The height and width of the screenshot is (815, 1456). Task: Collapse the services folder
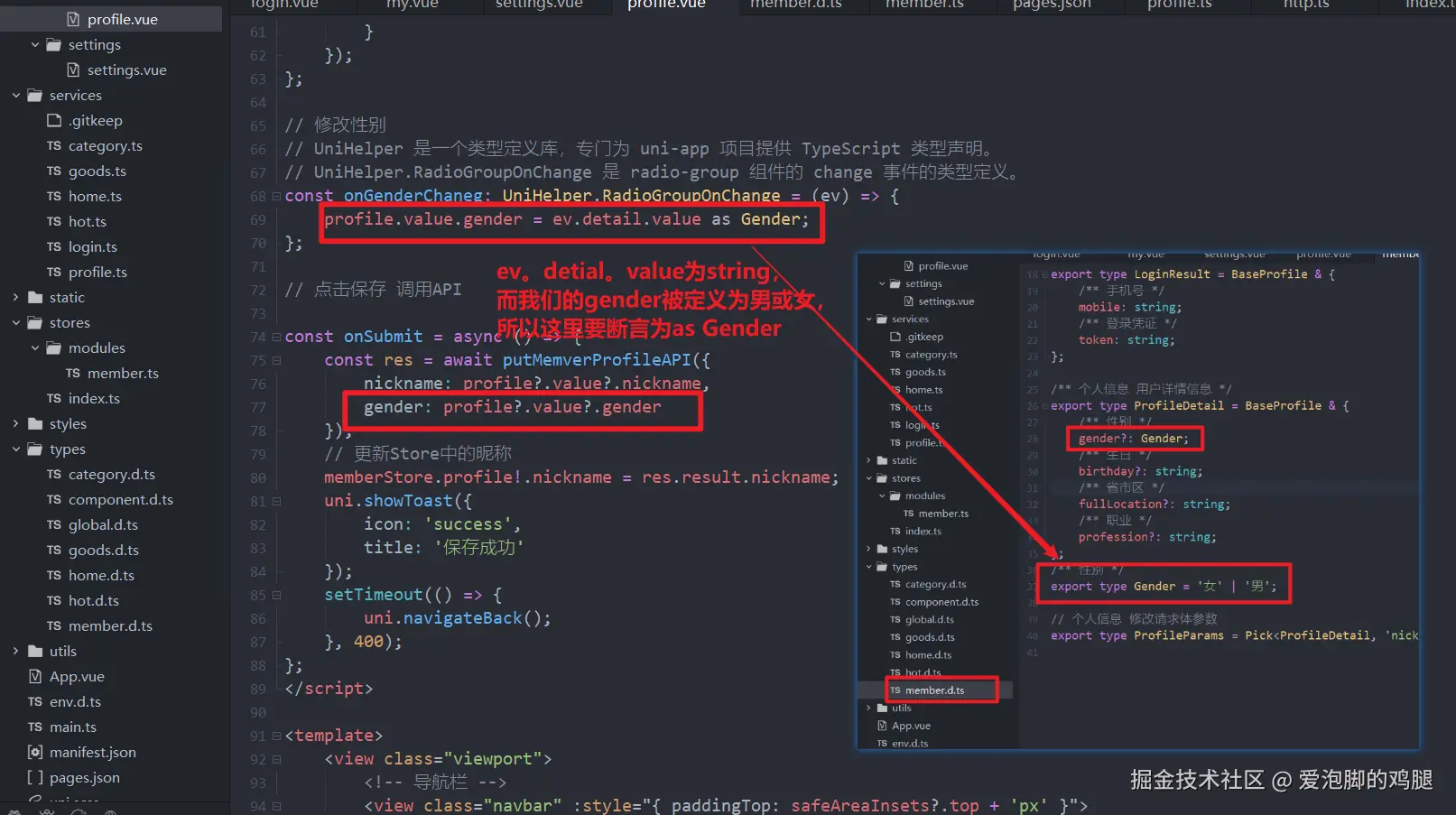16,95
